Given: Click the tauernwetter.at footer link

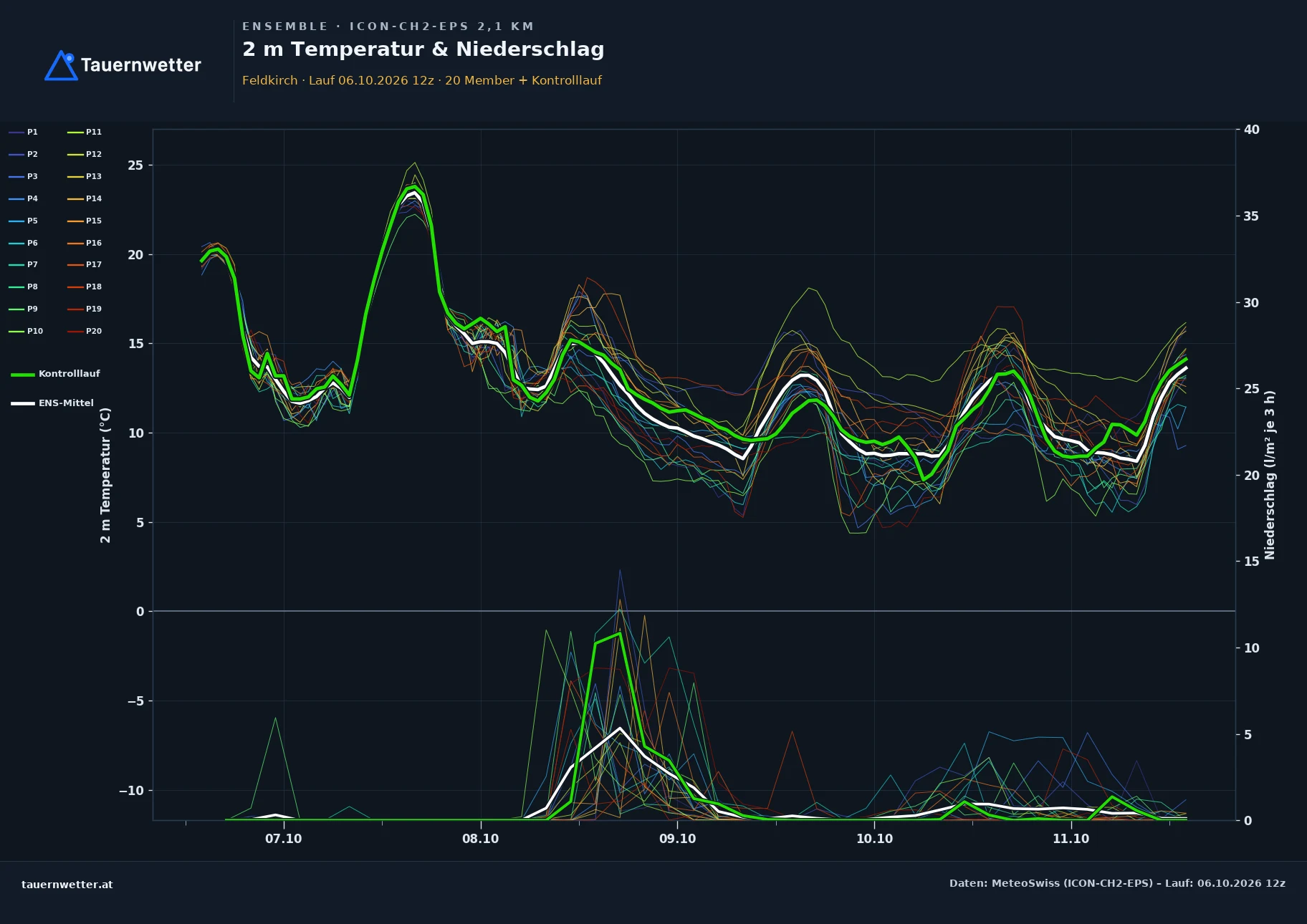Looking at the screenshot, I should [x=67, y=885].
